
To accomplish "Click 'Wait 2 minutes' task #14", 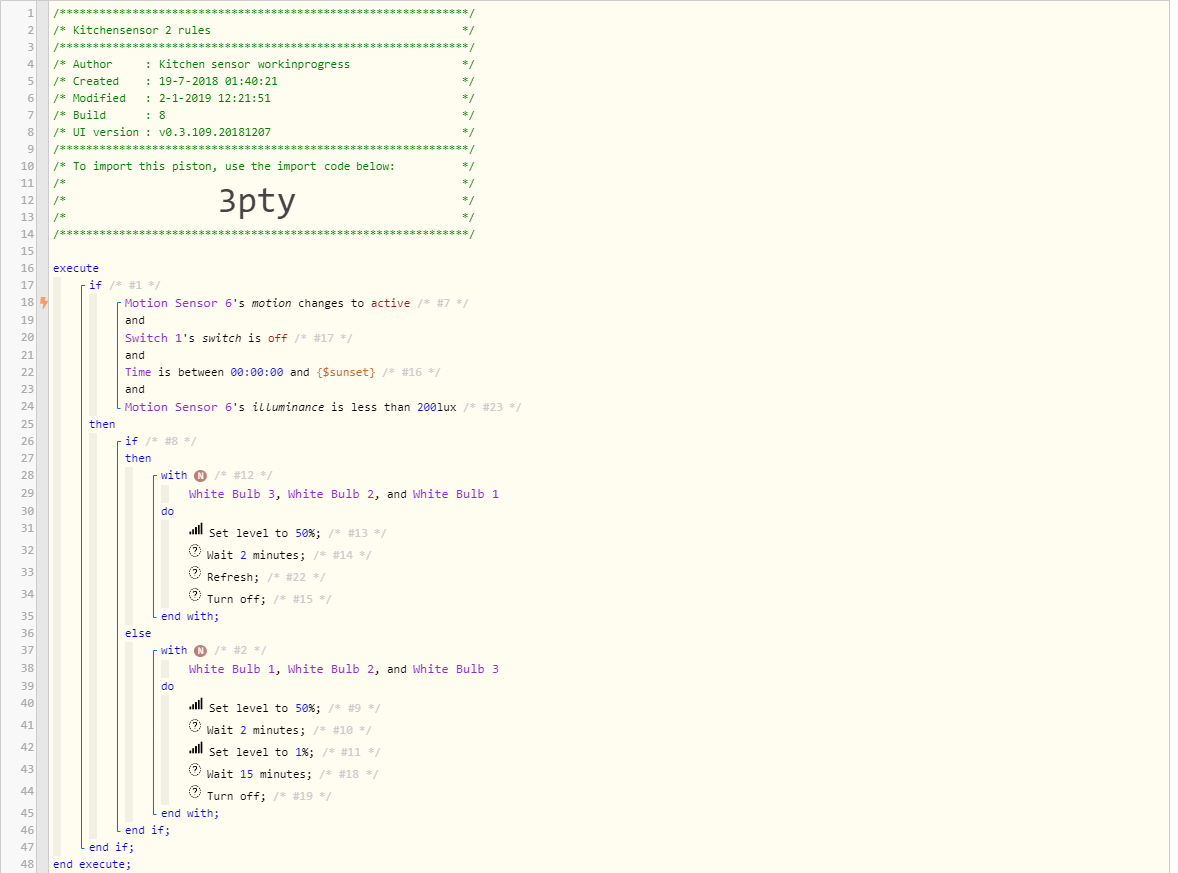I will tap(256, 555).
